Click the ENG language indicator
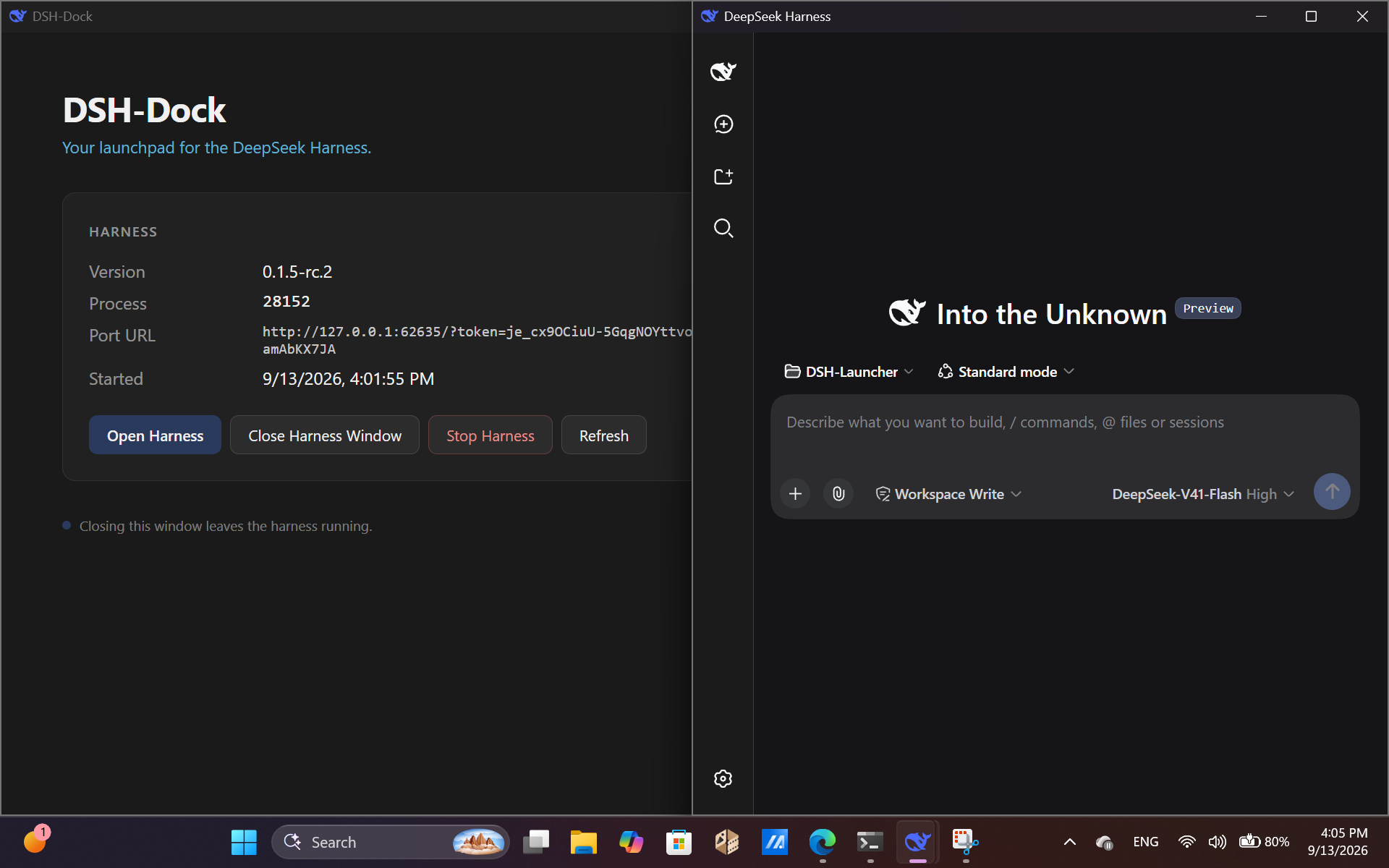 [x=1145, y=842]
